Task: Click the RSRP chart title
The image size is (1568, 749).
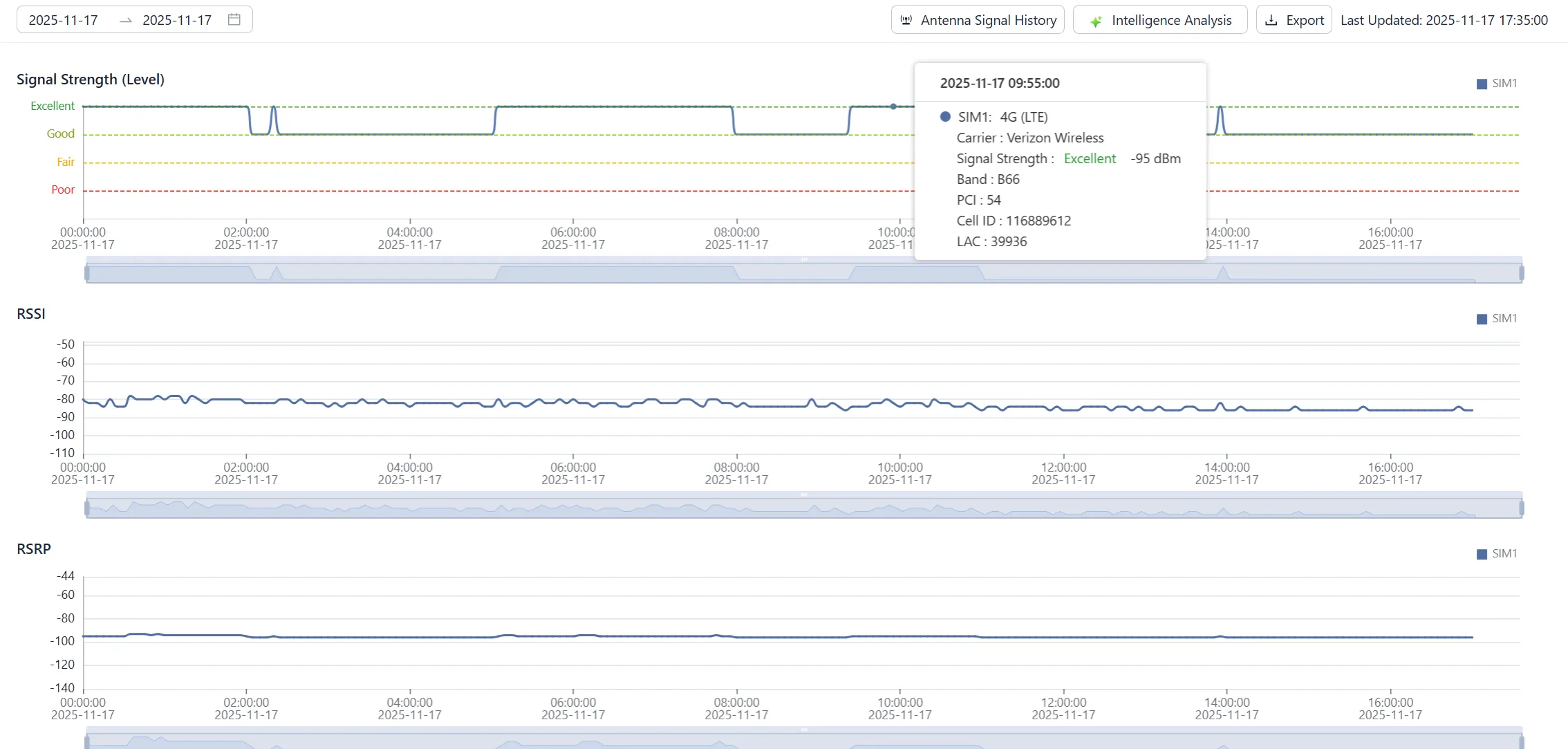Action: 34,549
